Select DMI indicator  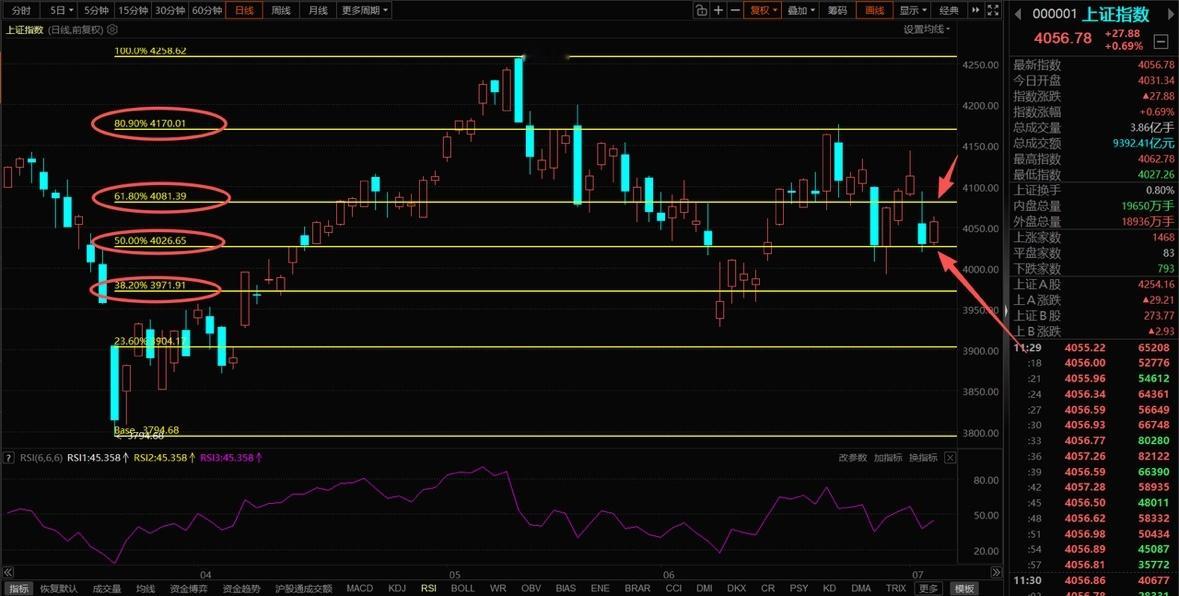coord(705,588)
